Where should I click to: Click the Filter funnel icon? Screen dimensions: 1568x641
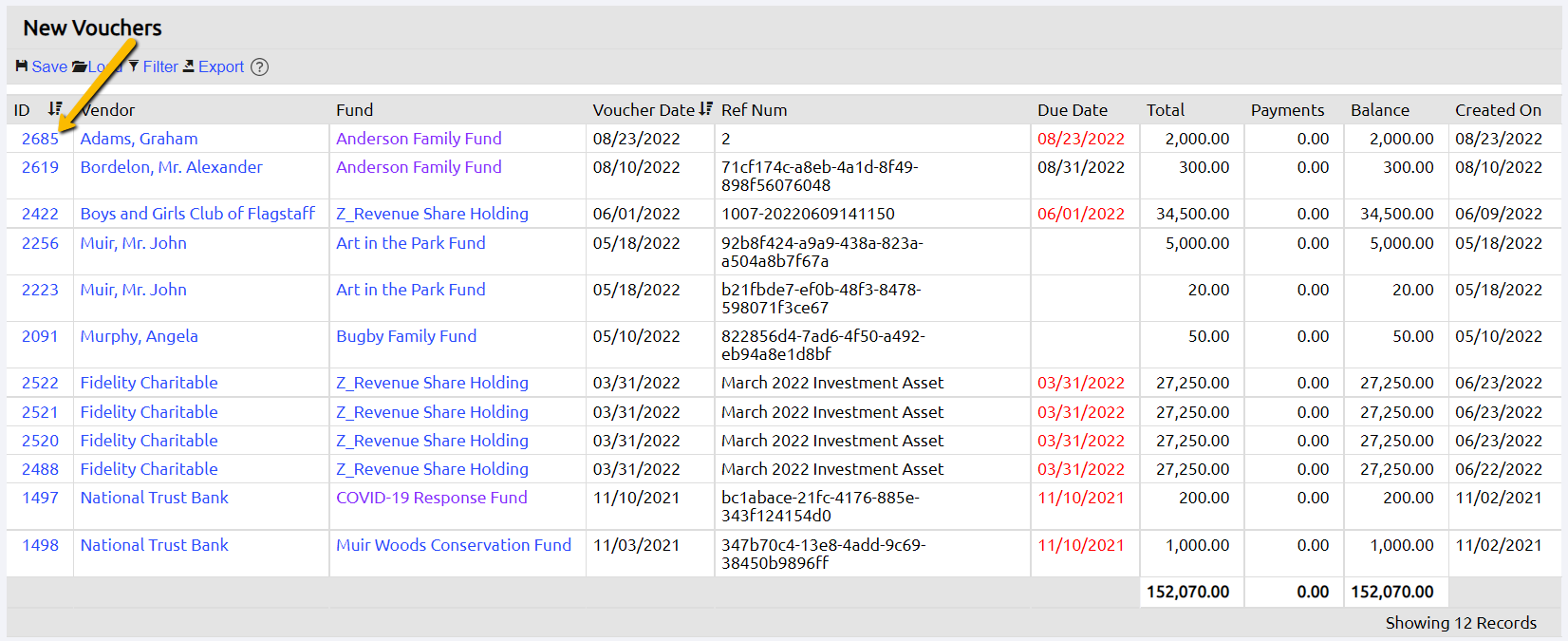point(134,66)
